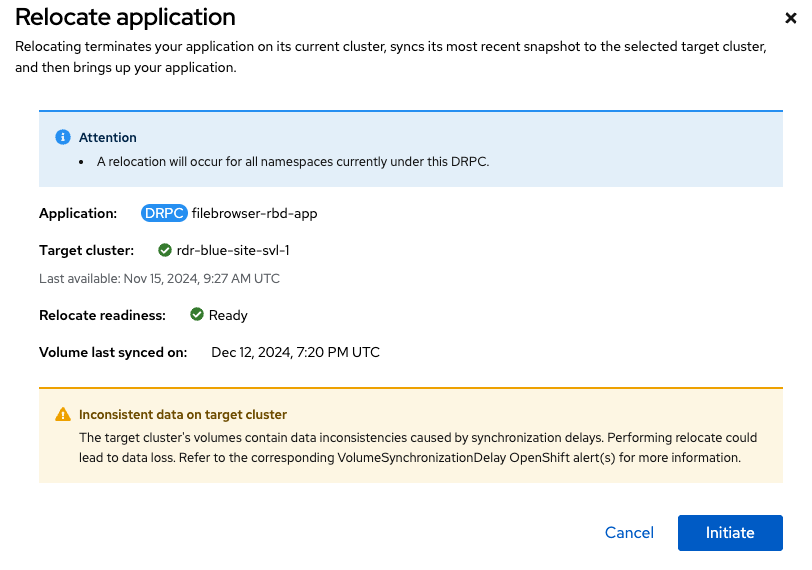Click the Ready status text
Image resolution: width=812 pixels, height=570 pixels.
(228, 315)
